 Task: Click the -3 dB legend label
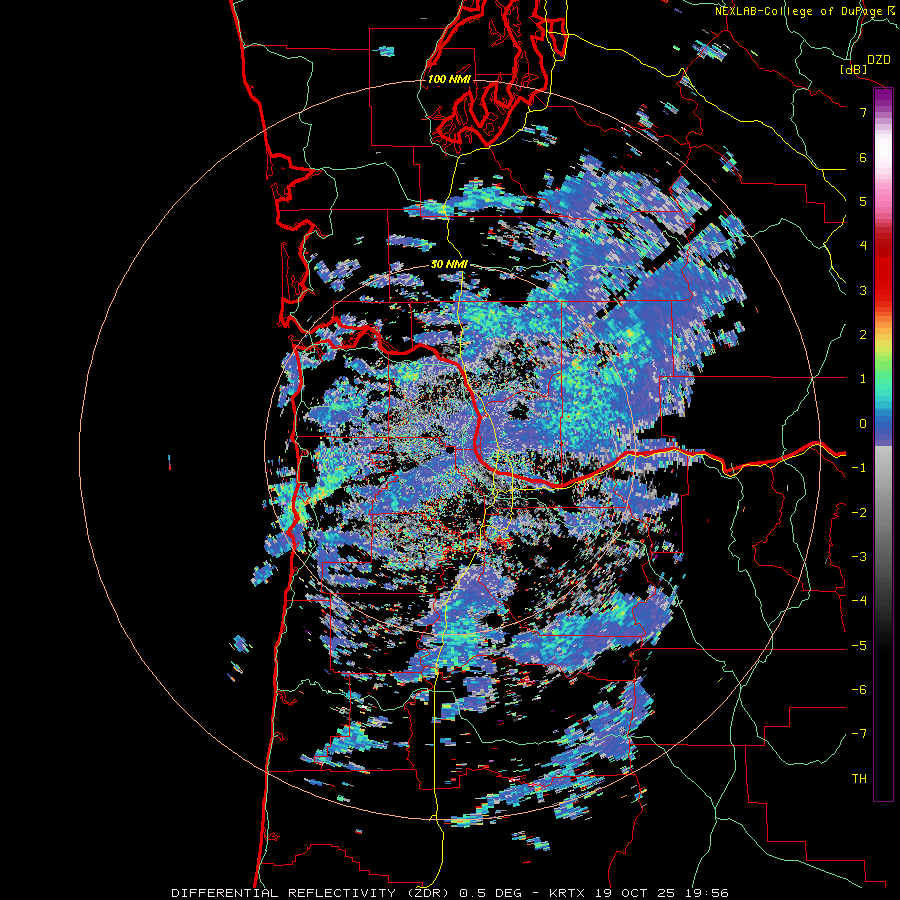[x=859, y=557]
